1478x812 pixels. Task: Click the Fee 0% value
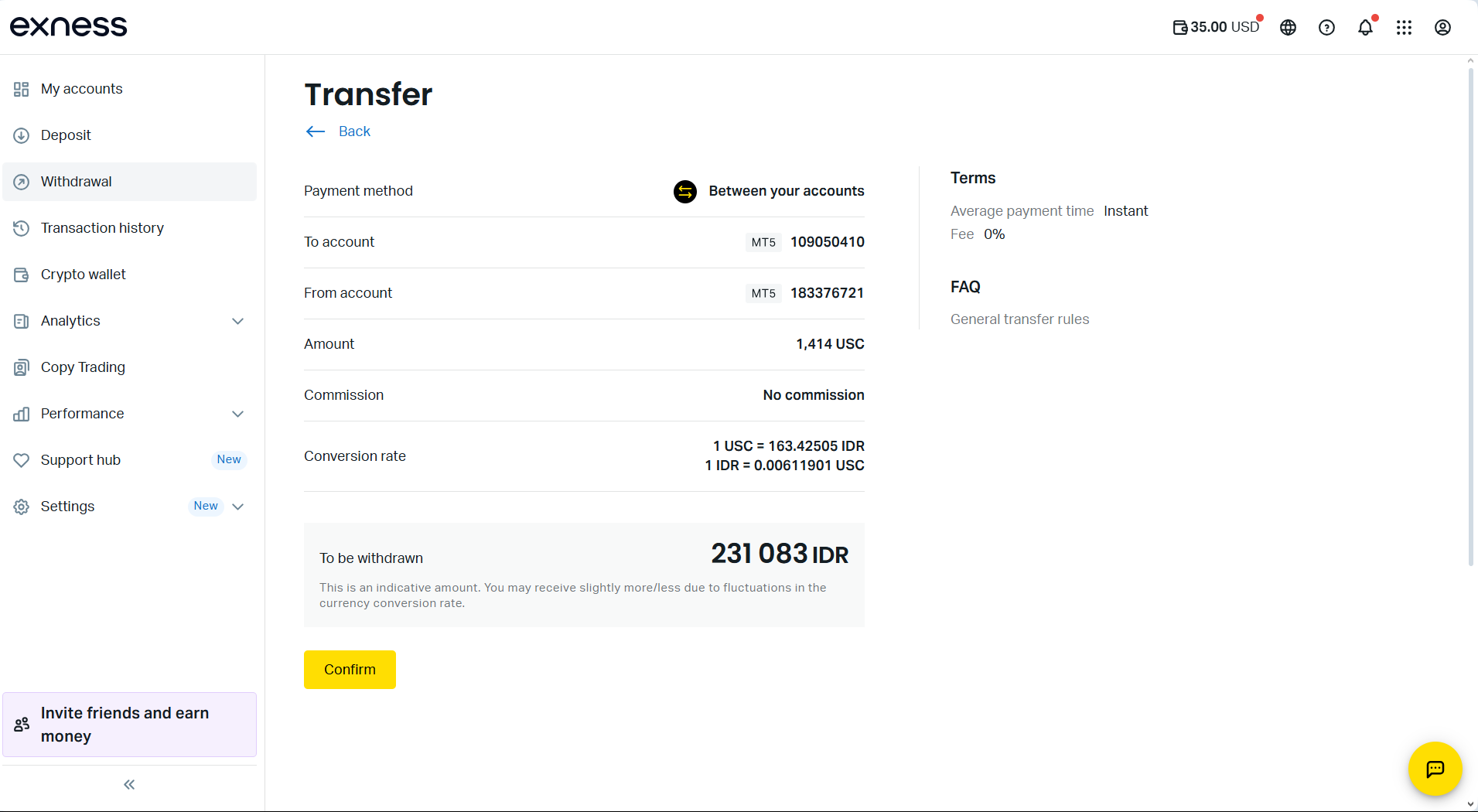994,234
